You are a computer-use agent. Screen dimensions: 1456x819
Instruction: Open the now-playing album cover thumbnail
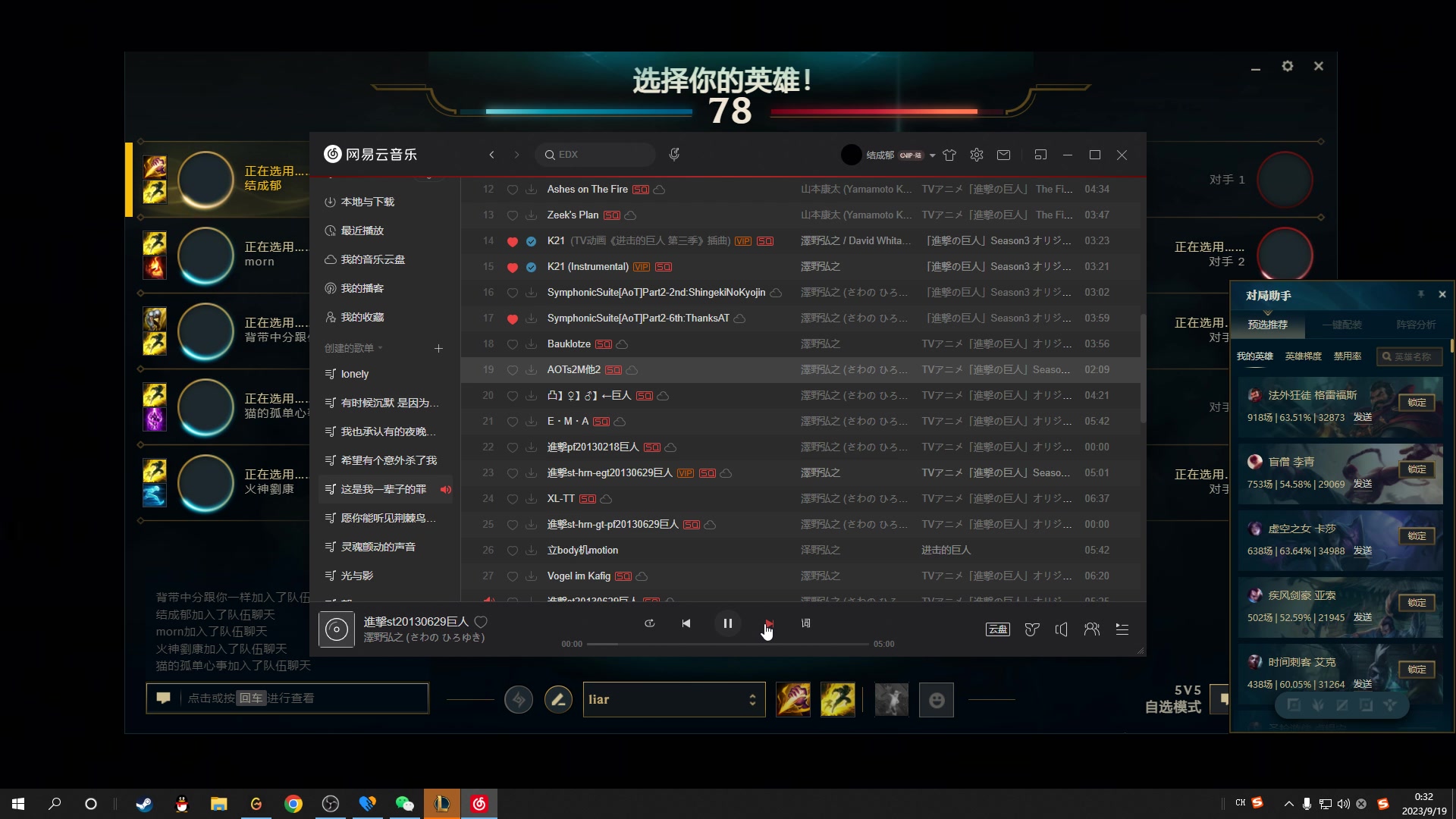[x=337, y=629]
